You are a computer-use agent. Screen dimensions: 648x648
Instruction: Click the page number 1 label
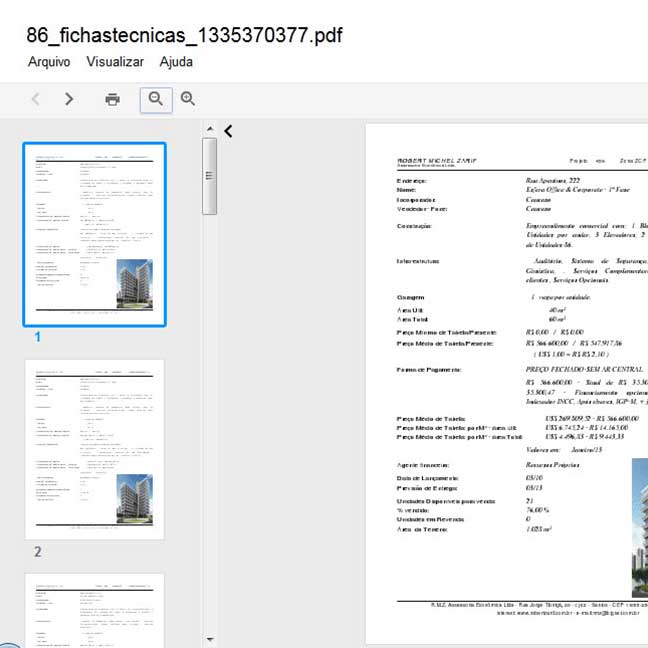(37, 337)
